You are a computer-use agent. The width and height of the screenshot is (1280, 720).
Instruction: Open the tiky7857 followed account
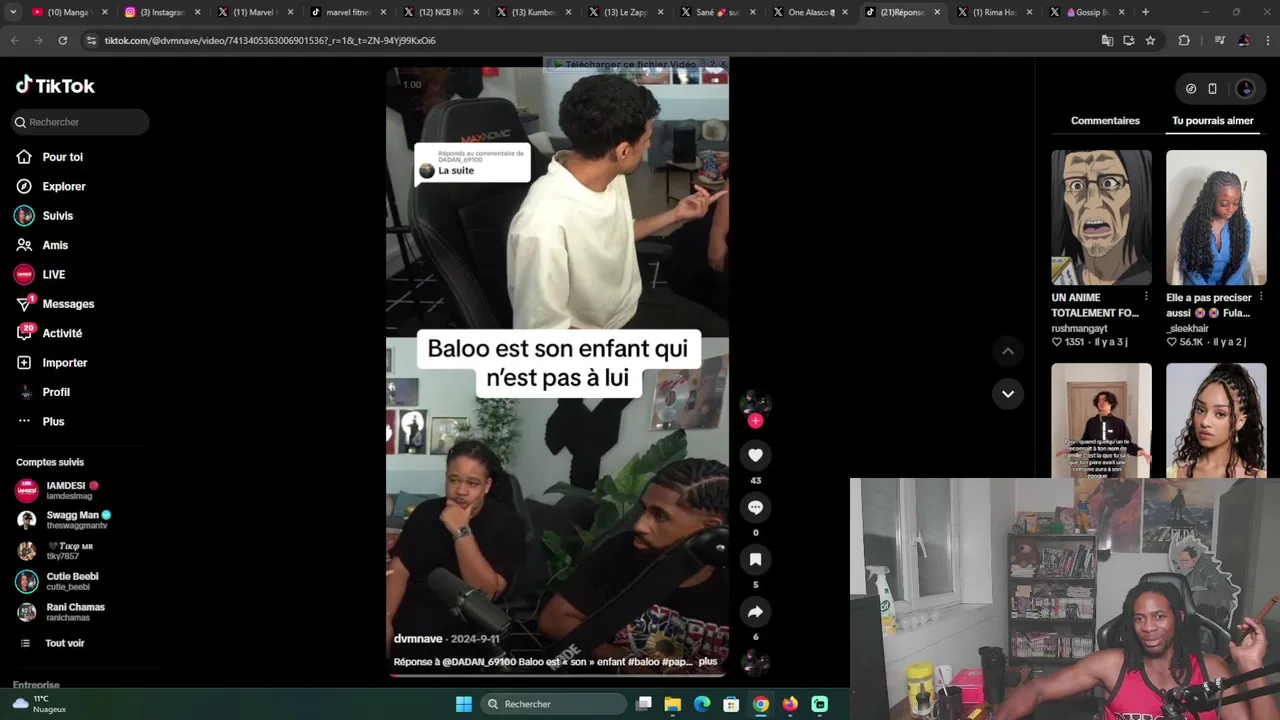point(68,551)
